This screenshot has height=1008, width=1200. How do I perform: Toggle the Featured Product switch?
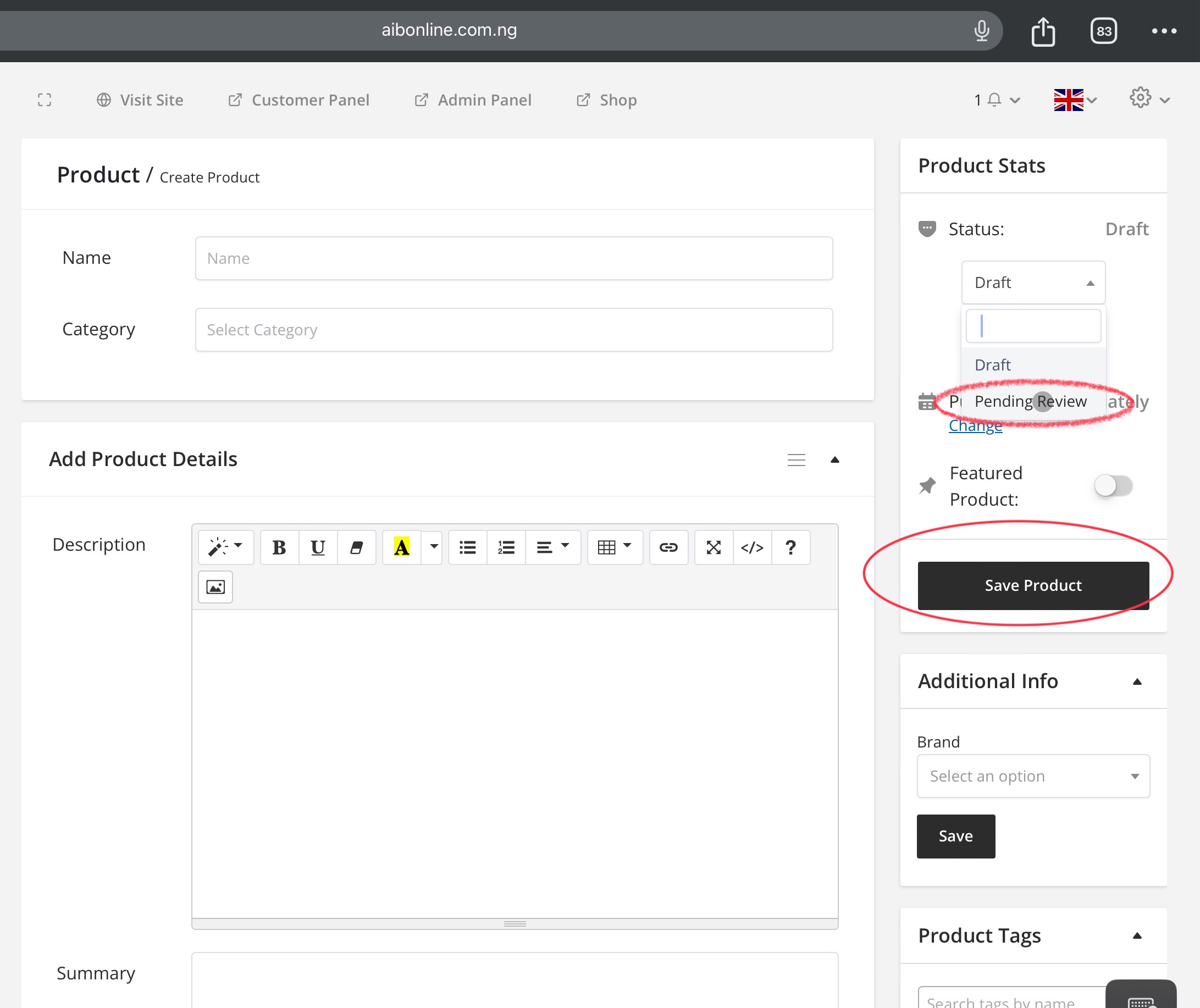(1113, 486)
